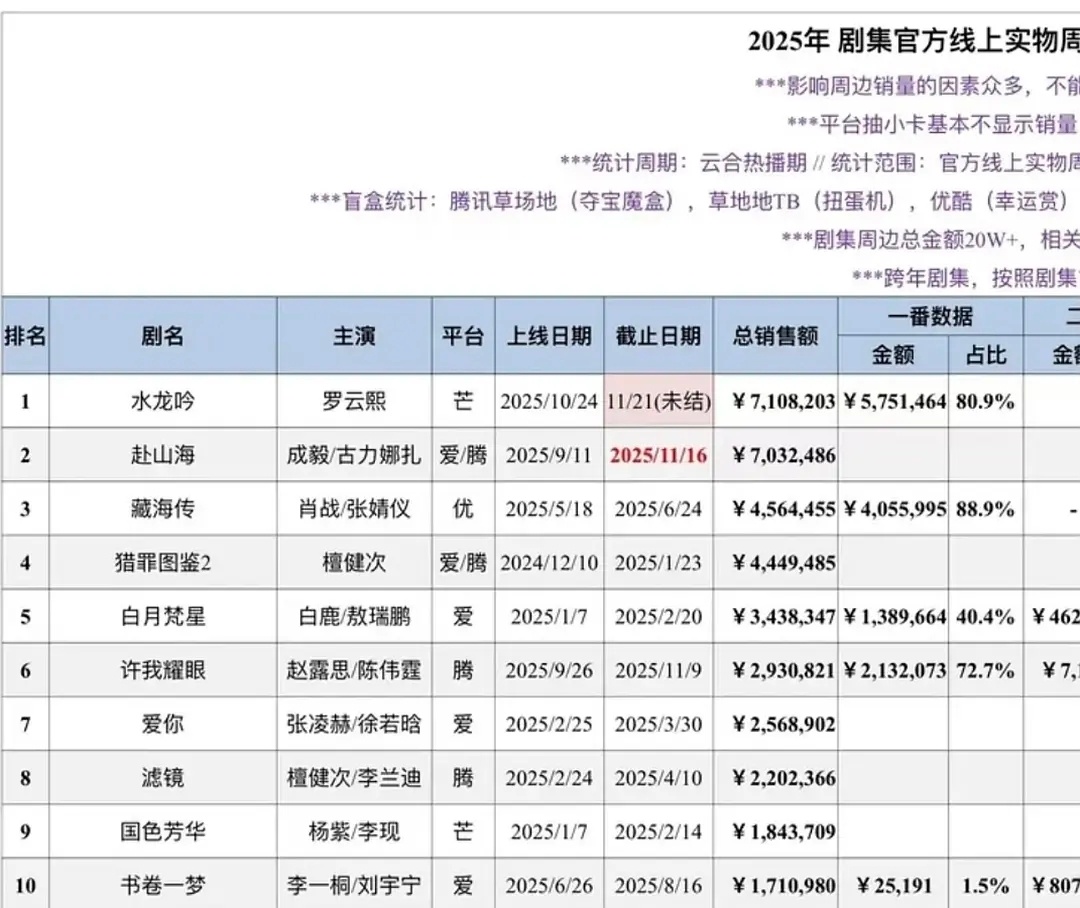Select the 藏海传 drama name cell
Viewport: 1080px width, 908px height.
tap(163, 508)
